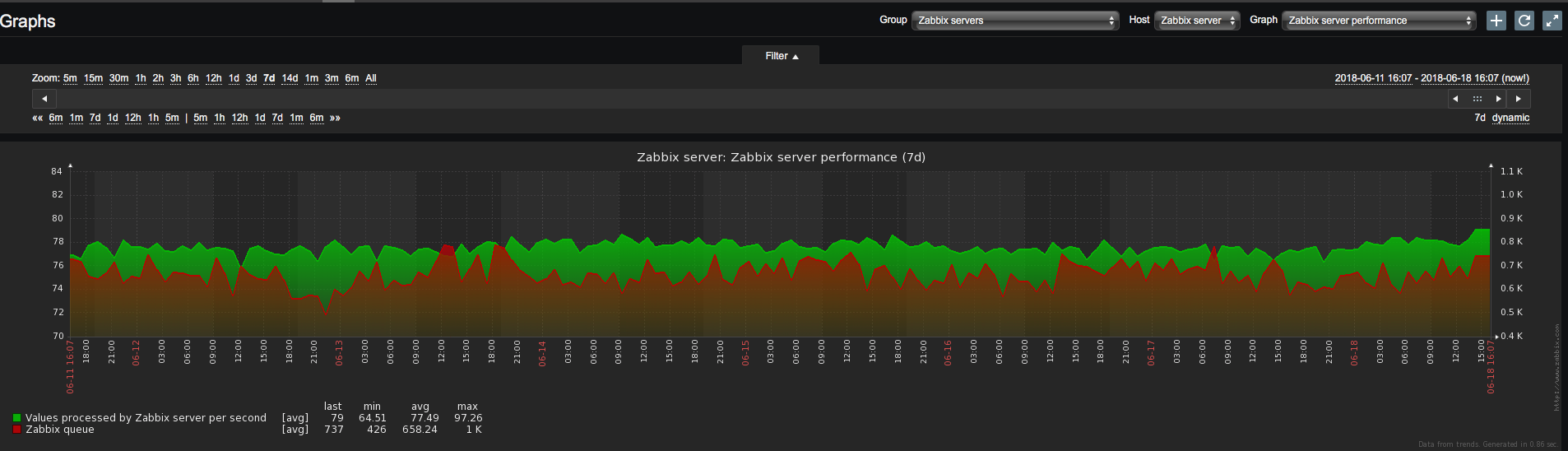Click left scroll arrow on time bar
Screen dimensions: 1568x451
pos(44,99)
